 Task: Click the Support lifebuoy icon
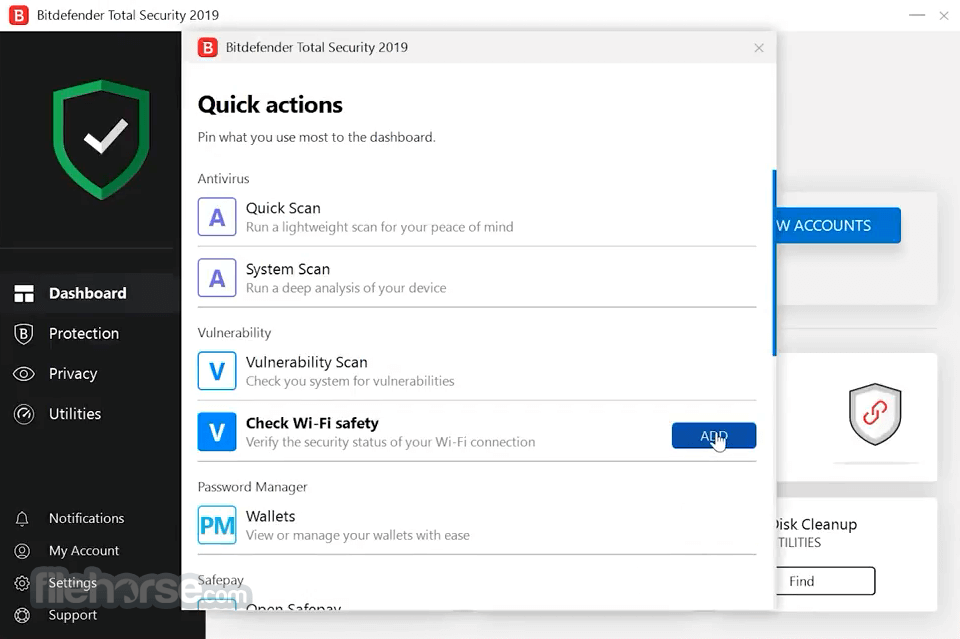[x=22, y=615]
